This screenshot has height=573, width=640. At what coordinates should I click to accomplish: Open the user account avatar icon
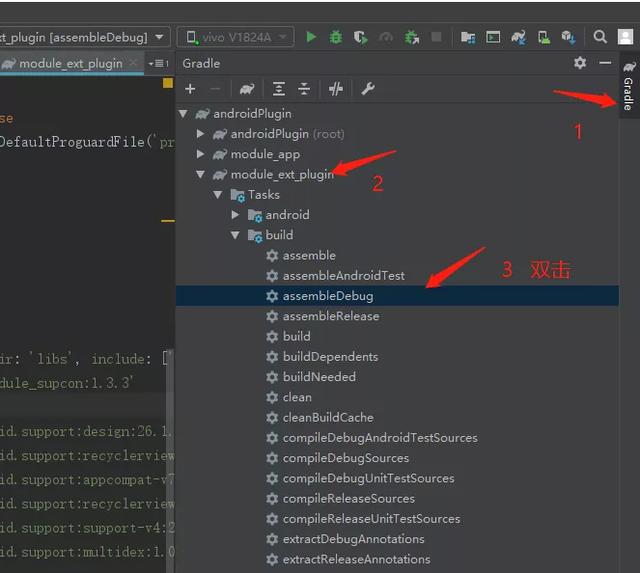click(625, 37)
